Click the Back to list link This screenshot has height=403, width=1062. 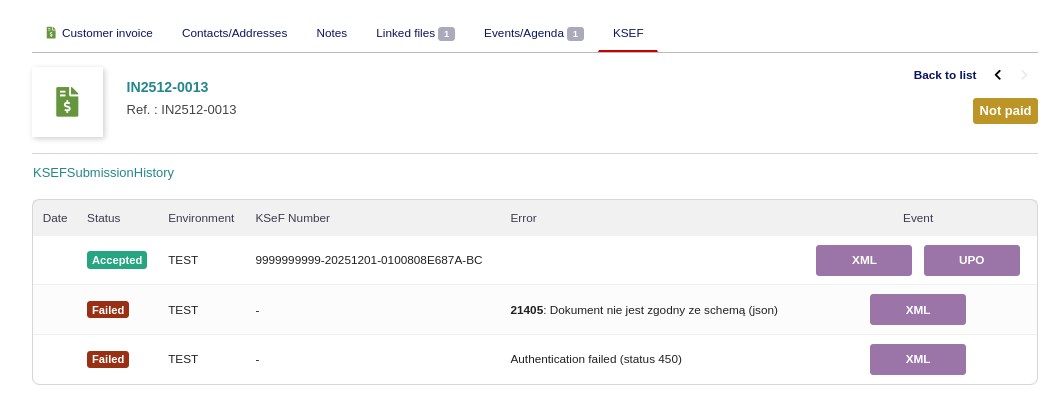pos(944,75)
